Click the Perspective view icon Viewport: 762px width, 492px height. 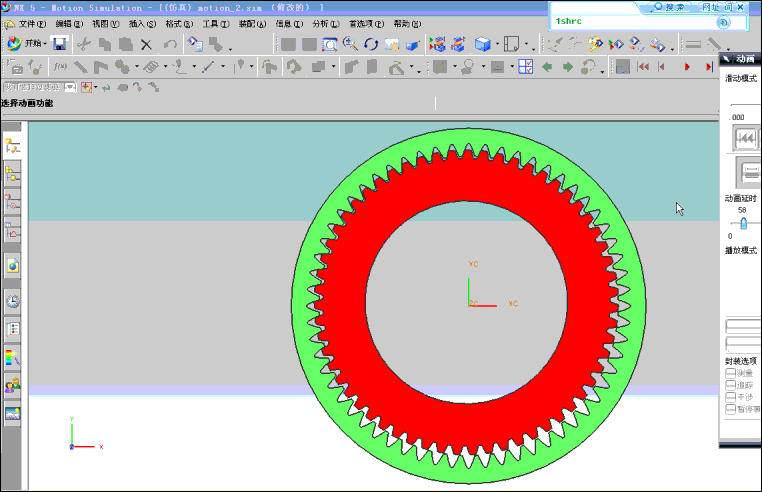(412, 45)
